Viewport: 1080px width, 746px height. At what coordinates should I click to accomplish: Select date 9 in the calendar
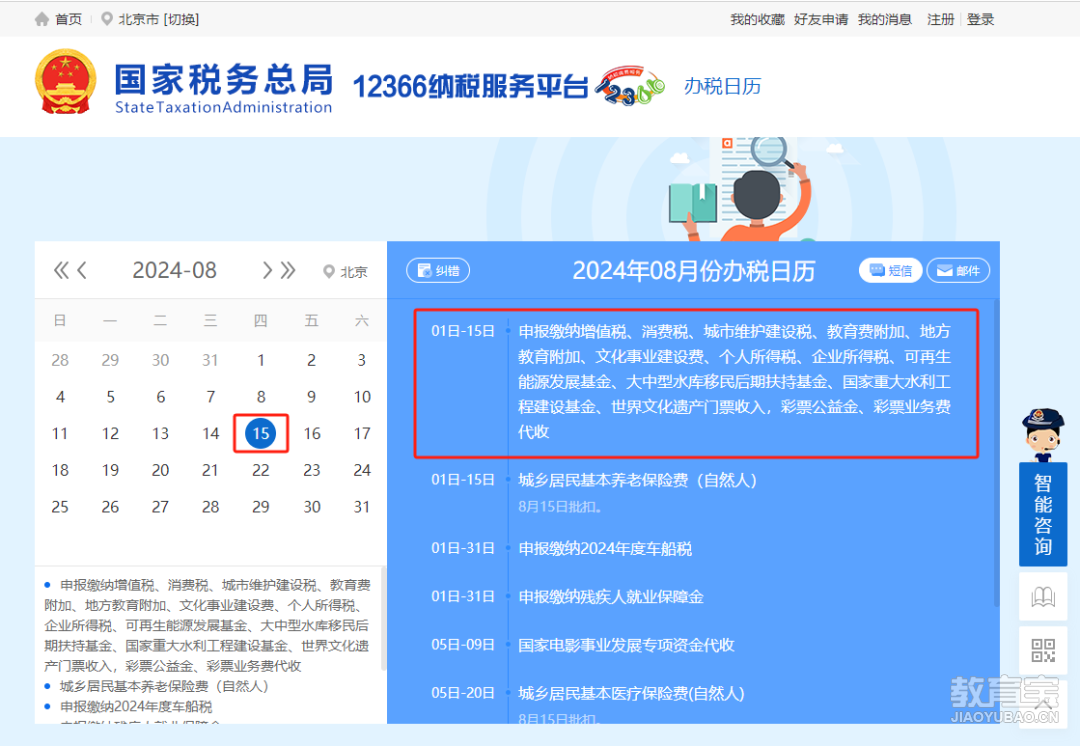tap(311, 397)
